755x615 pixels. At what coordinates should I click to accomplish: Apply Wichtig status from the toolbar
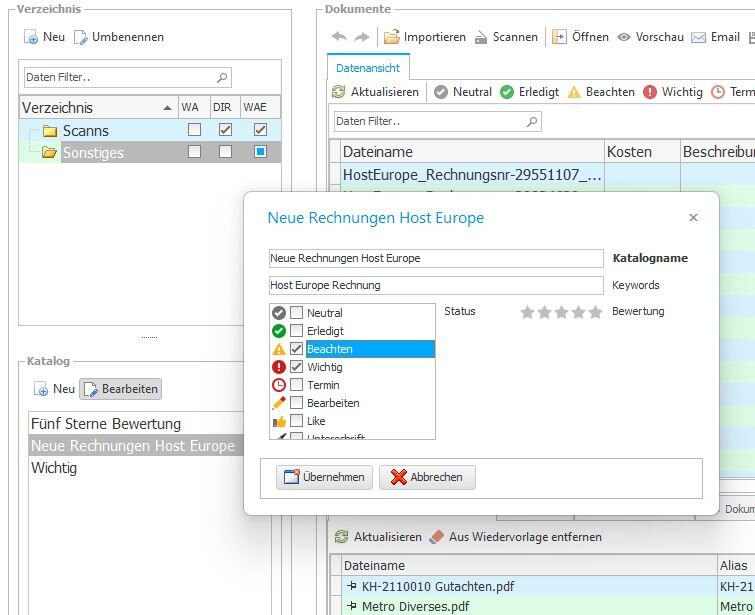coord(673,92)
